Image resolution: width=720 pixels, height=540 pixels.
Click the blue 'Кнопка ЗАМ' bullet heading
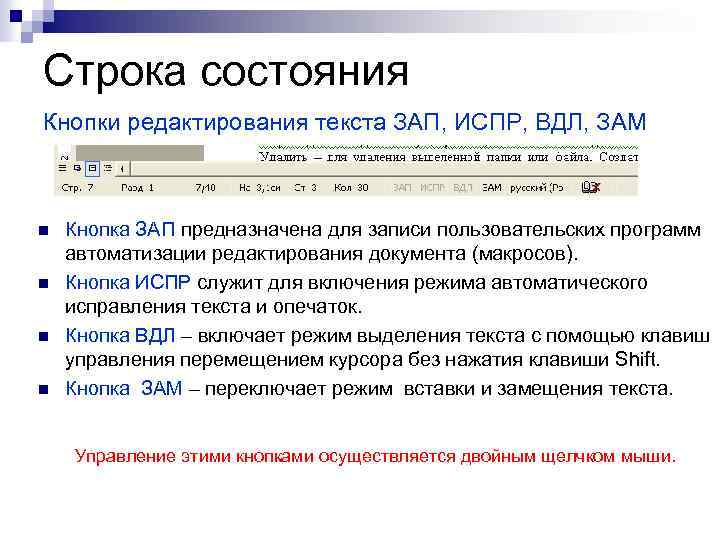[124, 388]
